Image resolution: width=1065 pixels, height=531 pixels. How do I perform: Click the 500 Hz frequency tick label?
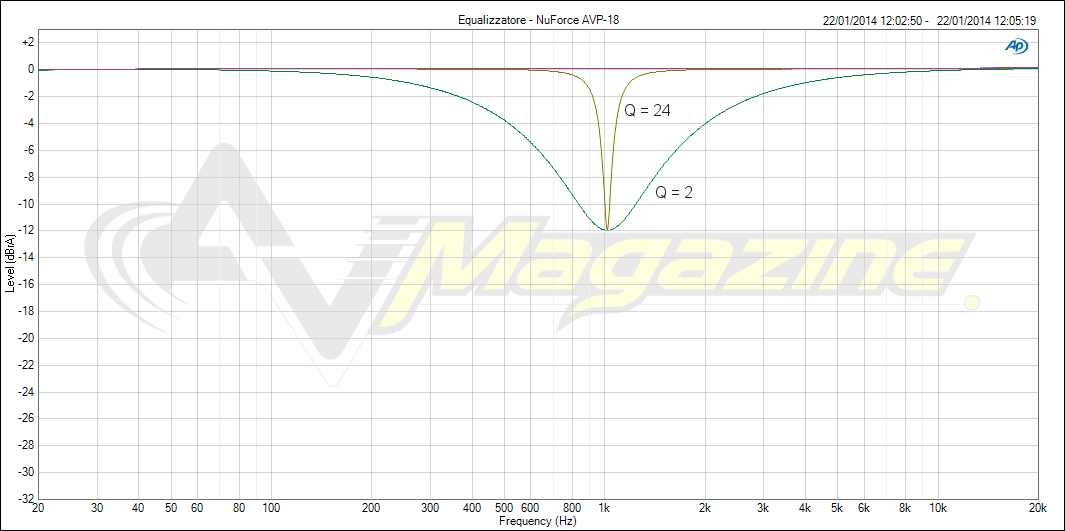click(504, 507)
